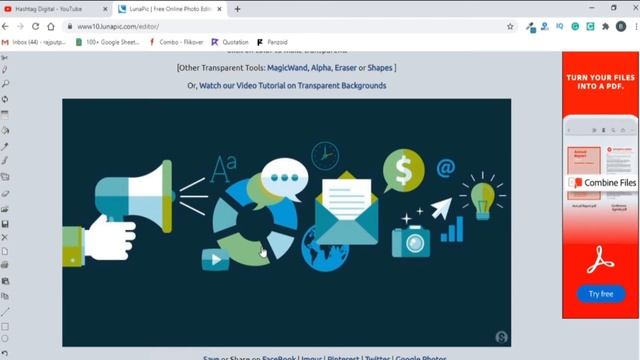Click the new blank page icon
Image resolution: width=640 pixels, height=360 pixels.
pos(5,251)
